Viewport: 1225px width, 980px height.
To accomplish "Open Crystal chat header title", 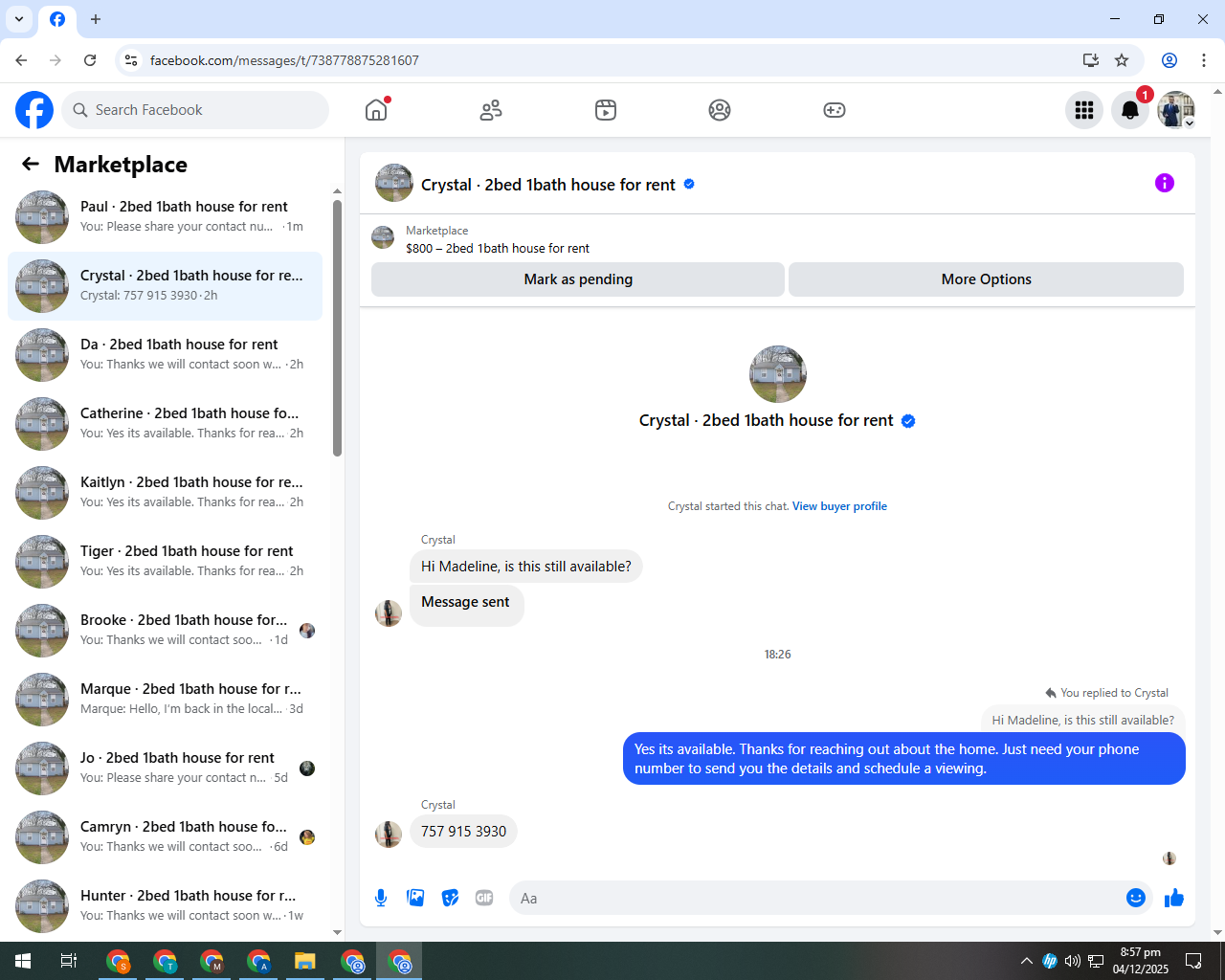I will coord(548,185).
